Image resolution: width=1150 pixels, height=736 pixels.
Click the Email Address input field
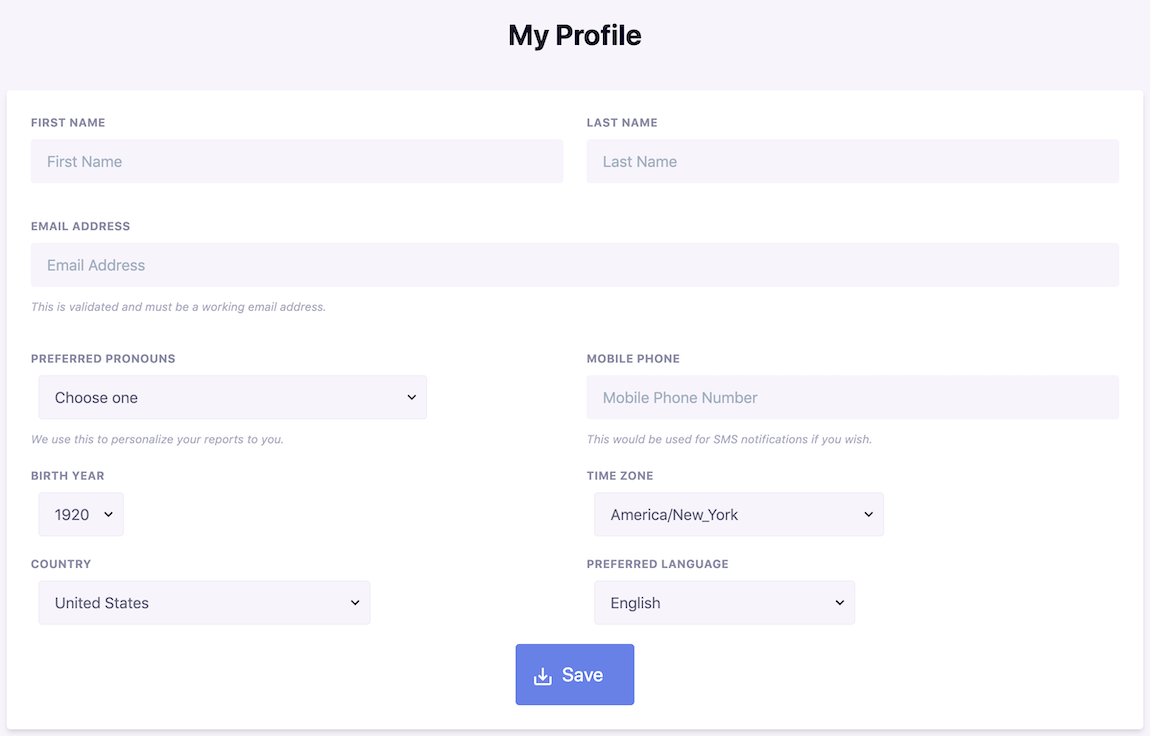click(575, 264)
